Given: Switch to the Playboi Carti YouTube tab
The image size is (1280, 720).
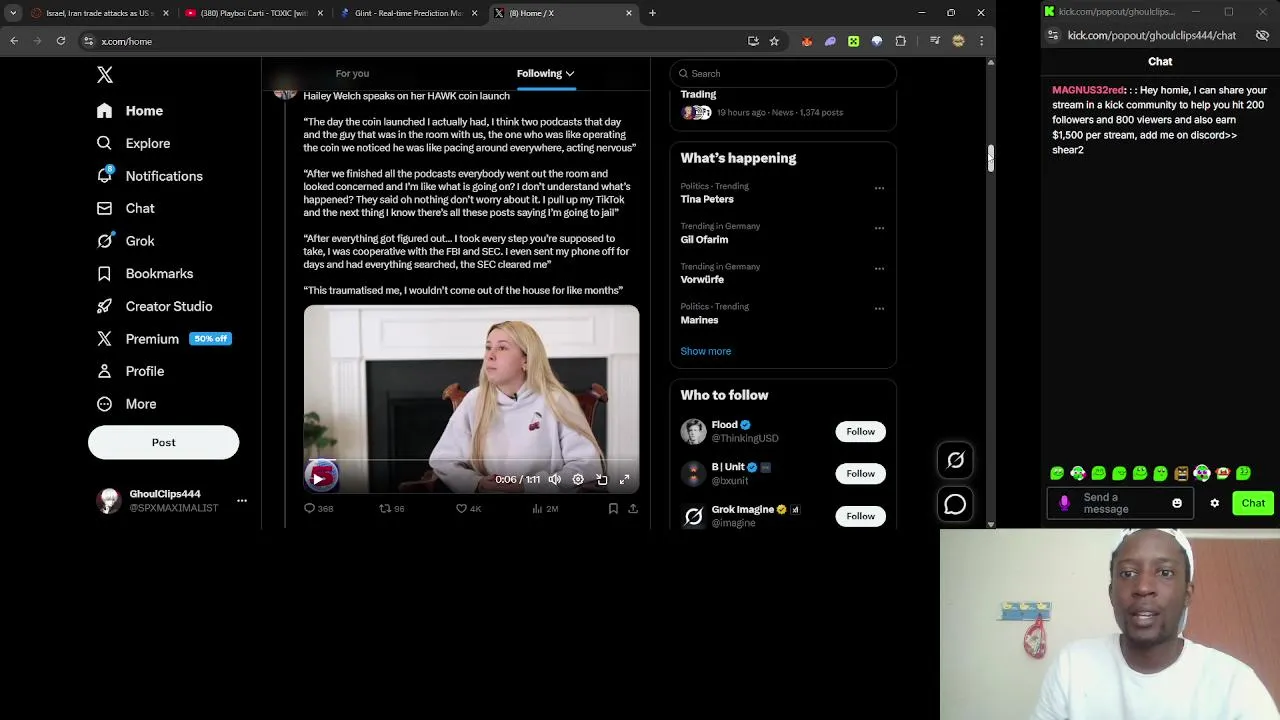Looking at the screenshot, I should [x=253, y=13].
